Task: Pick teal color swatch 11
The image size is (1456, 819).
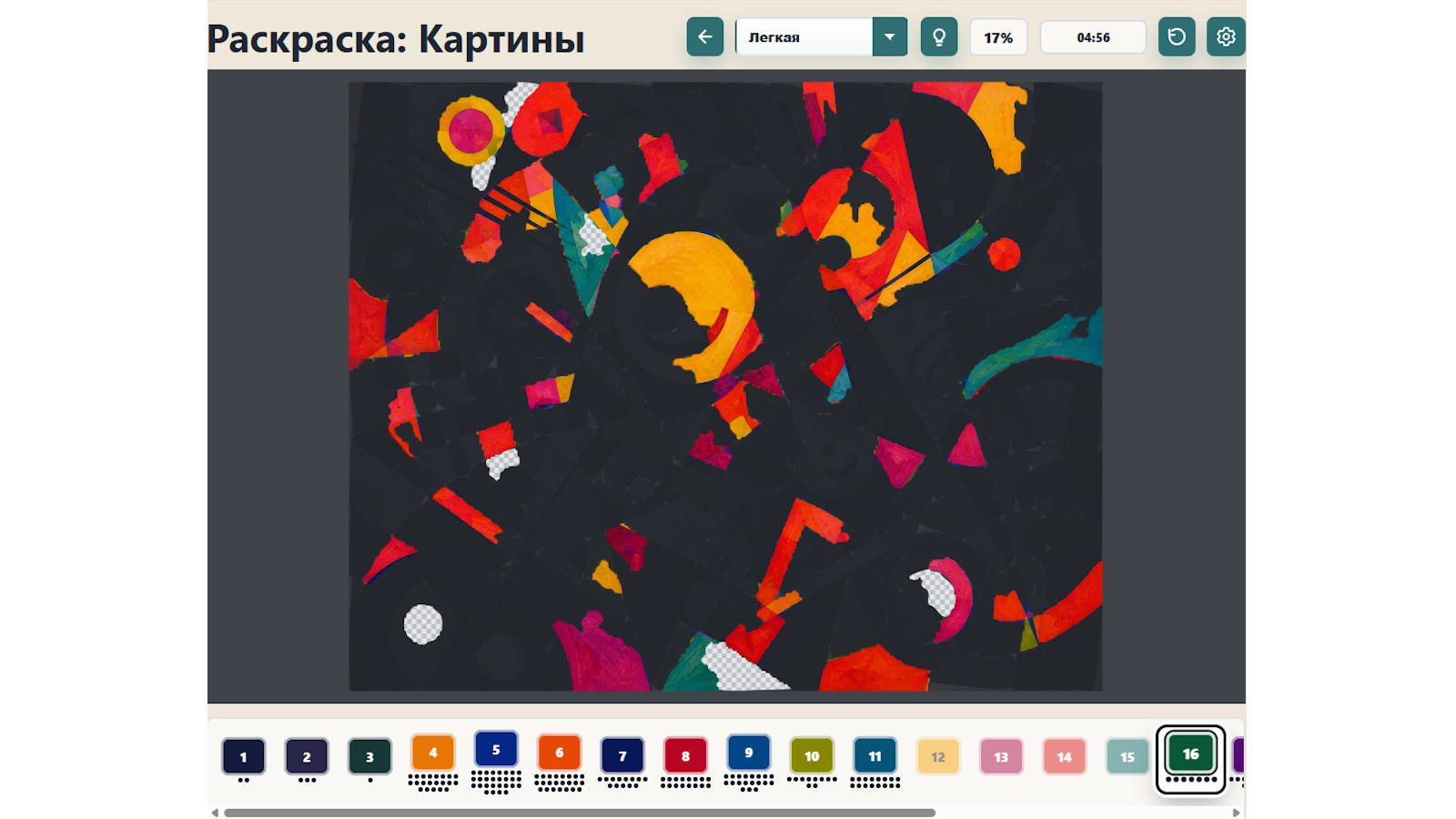Action: pyautogui.click(x=875, y=755)
